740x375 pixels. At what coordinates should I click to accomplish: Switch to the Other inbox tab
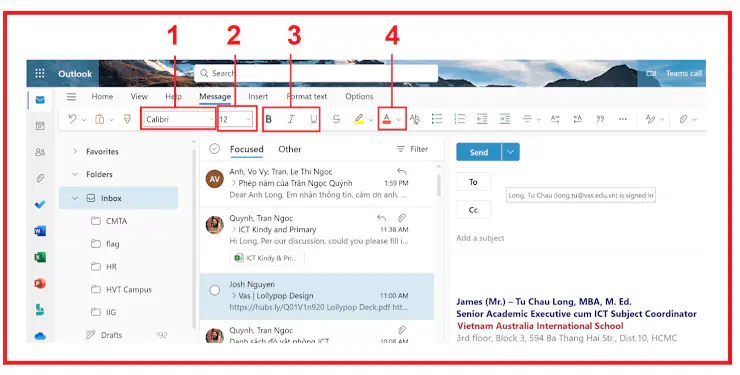pyautogui.click(x=290, y=149)
